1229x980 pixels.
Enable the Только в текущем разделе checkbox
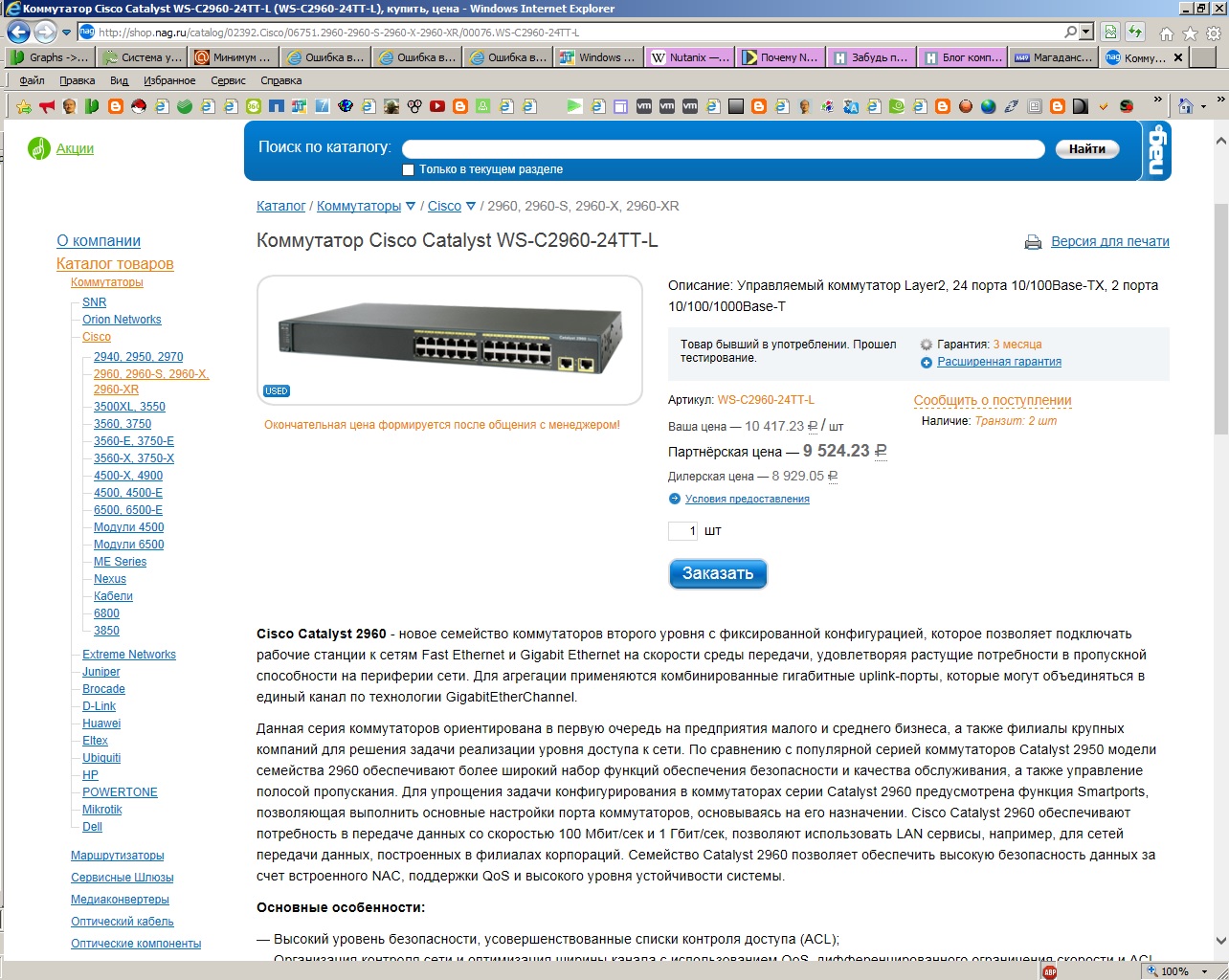coord(409,170)
